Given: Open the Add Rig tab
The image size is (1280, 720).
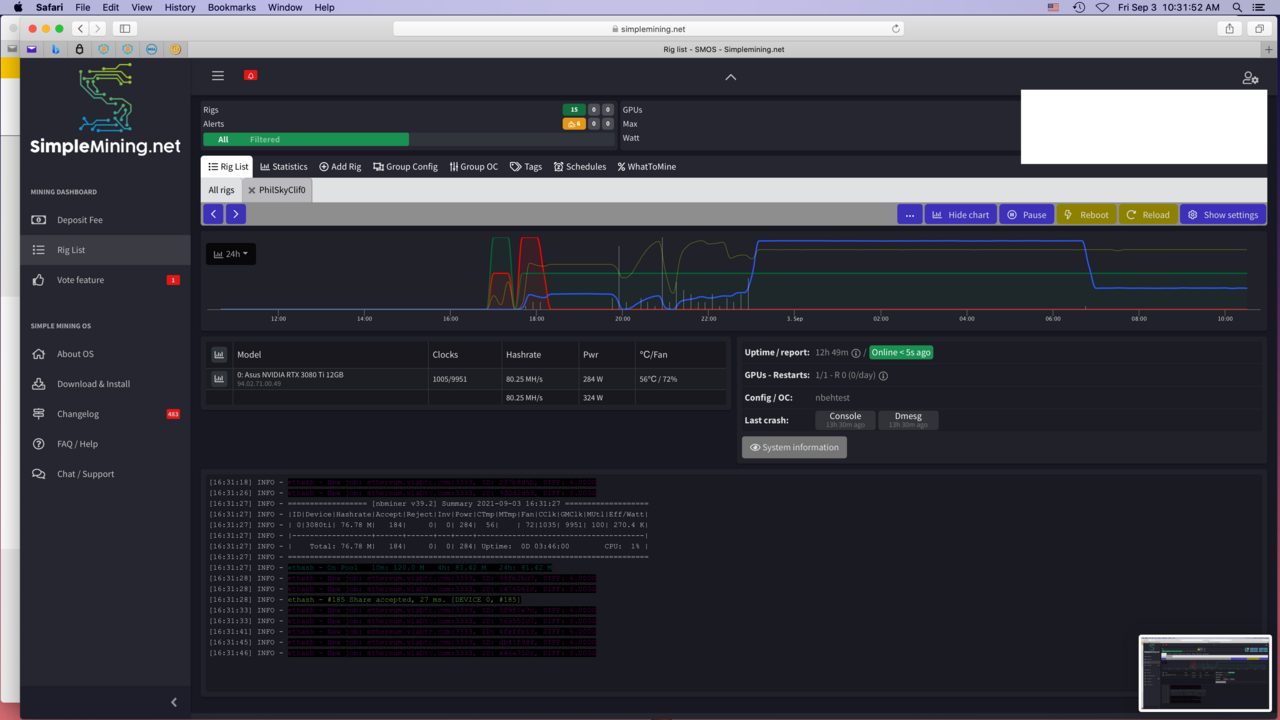Looking at the screenshot, I should [340, 167].
